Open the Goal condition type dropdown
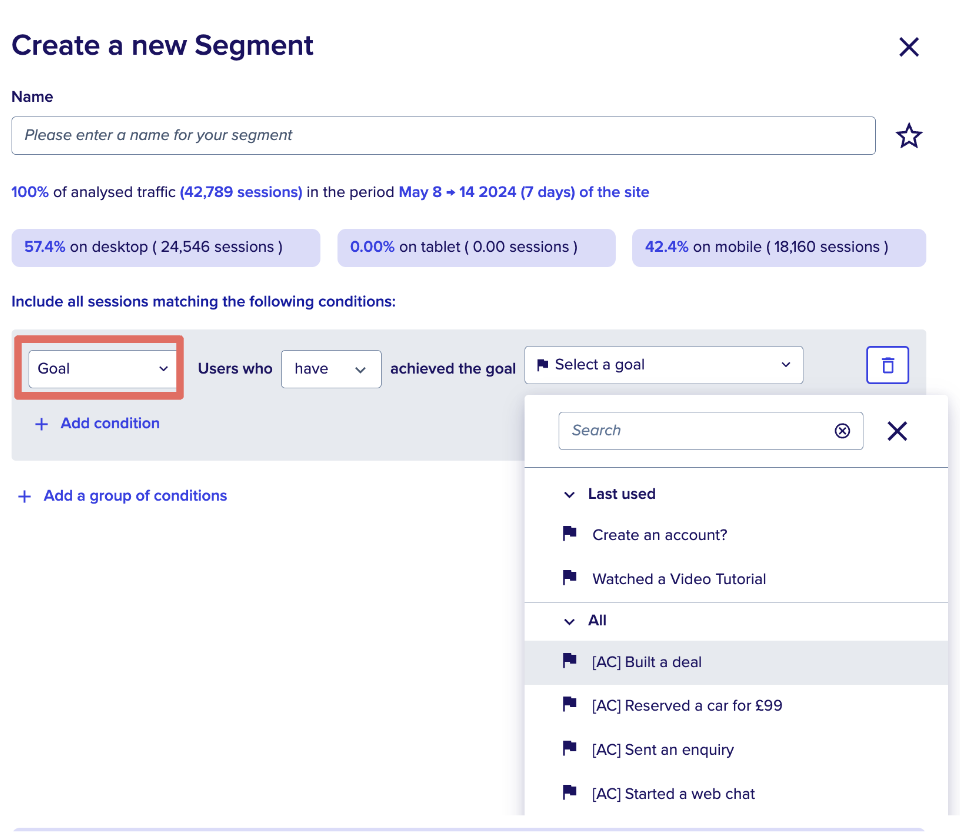The height and width of the screenshot is (836, 960). pyautogui.click(x=99, y=368)
